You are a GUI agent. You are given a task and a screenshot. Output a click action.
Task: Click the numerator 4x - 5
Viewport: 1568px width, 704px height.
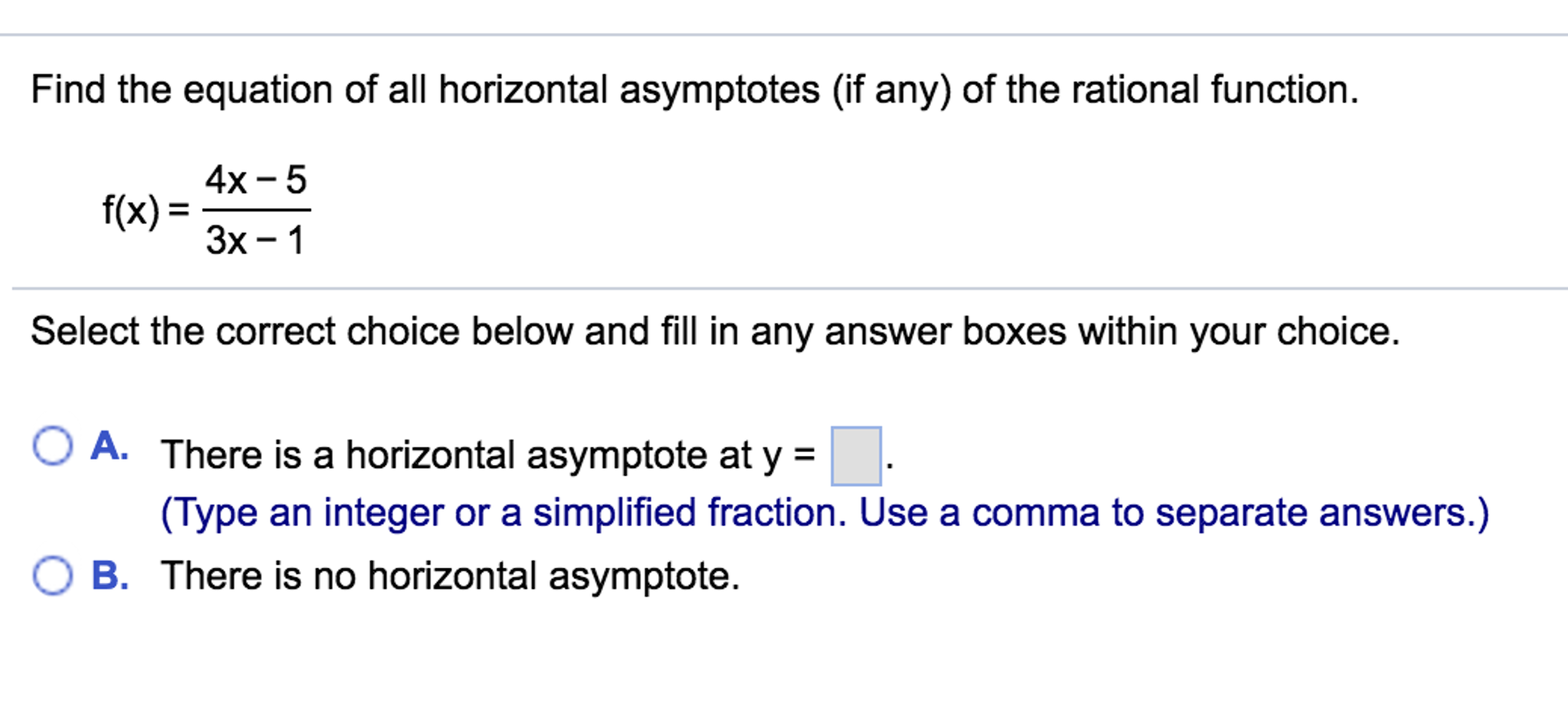coord(255,178)
